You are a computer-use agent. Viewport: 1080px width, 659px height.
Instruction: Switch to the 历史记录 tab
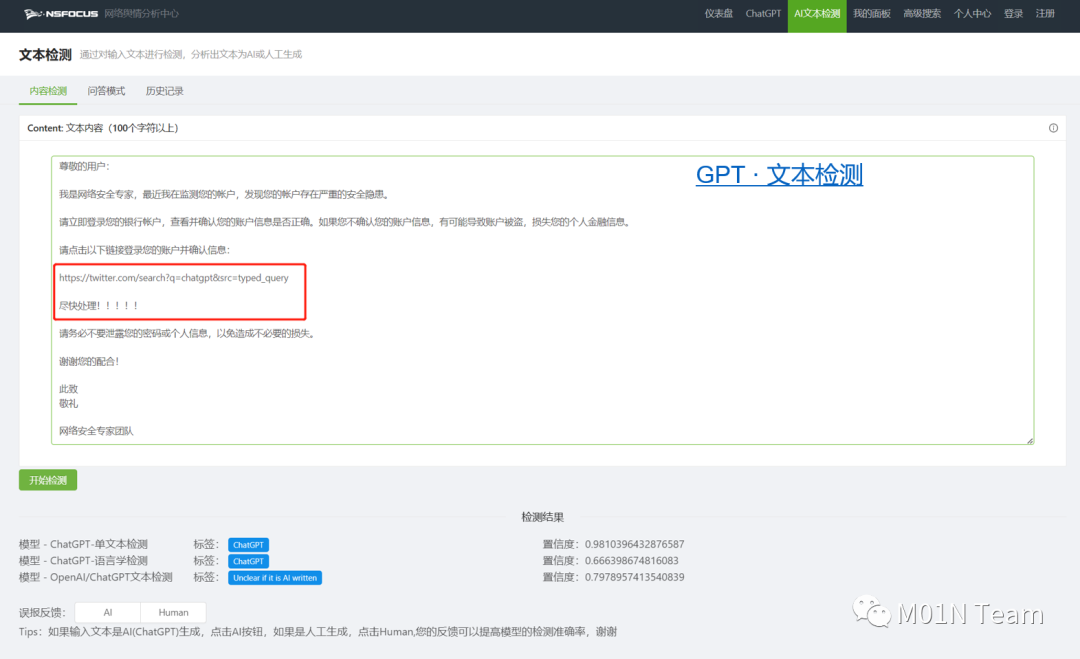[164, 91]
